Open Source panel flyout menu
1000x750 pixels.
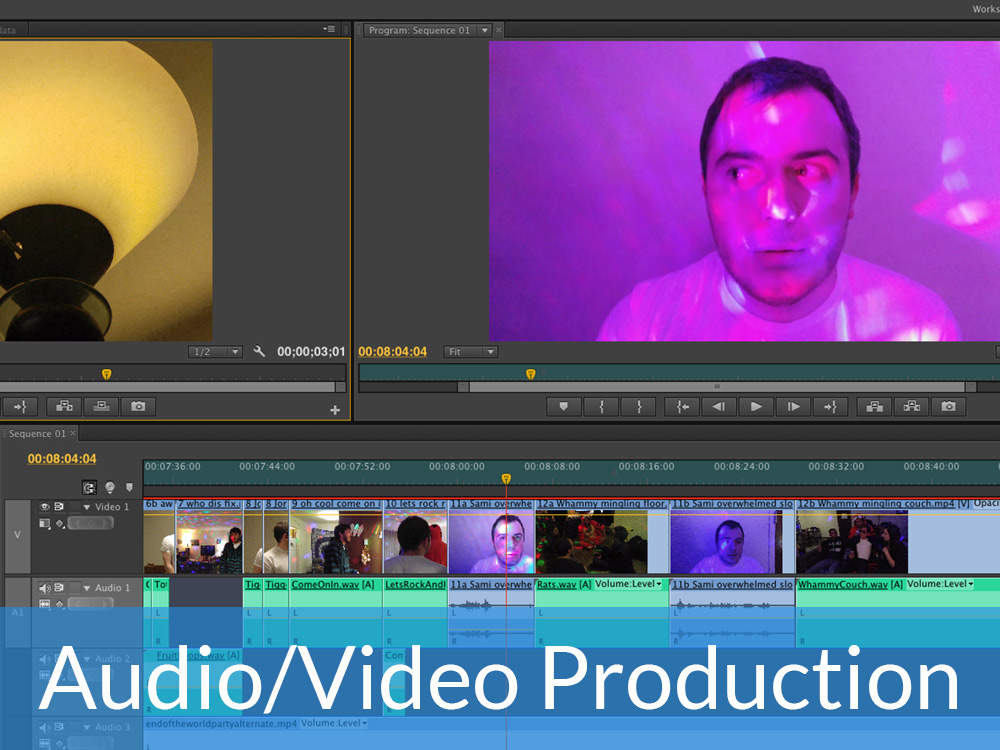click(329, 29)
